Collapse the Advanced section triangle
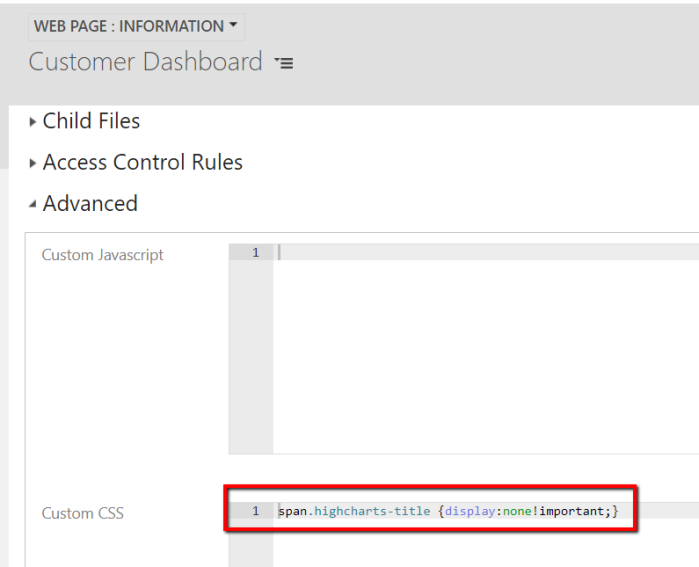Screen dimensions: 699x567 tap(33, 204)
